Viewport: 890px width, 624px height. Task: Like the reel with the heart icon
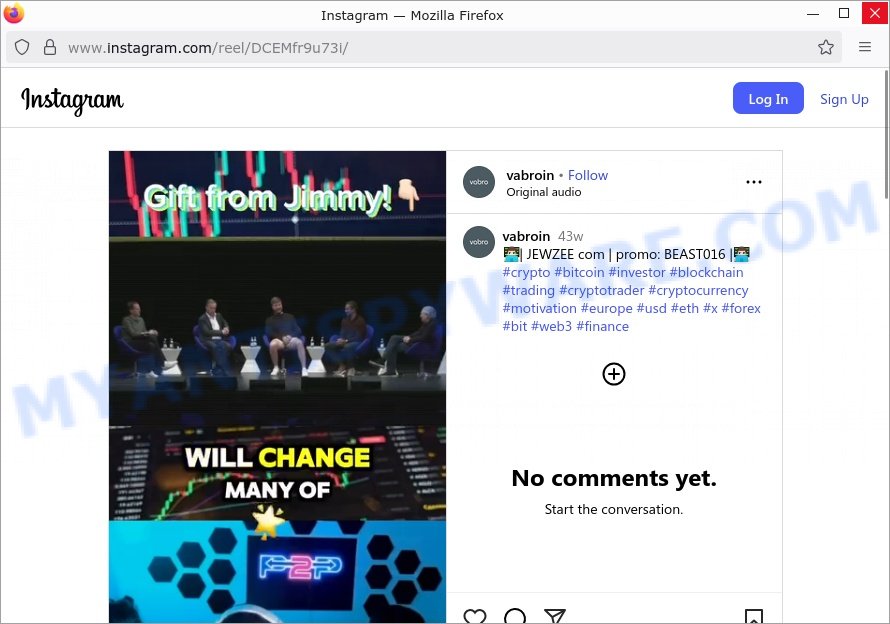pos(475,617)
